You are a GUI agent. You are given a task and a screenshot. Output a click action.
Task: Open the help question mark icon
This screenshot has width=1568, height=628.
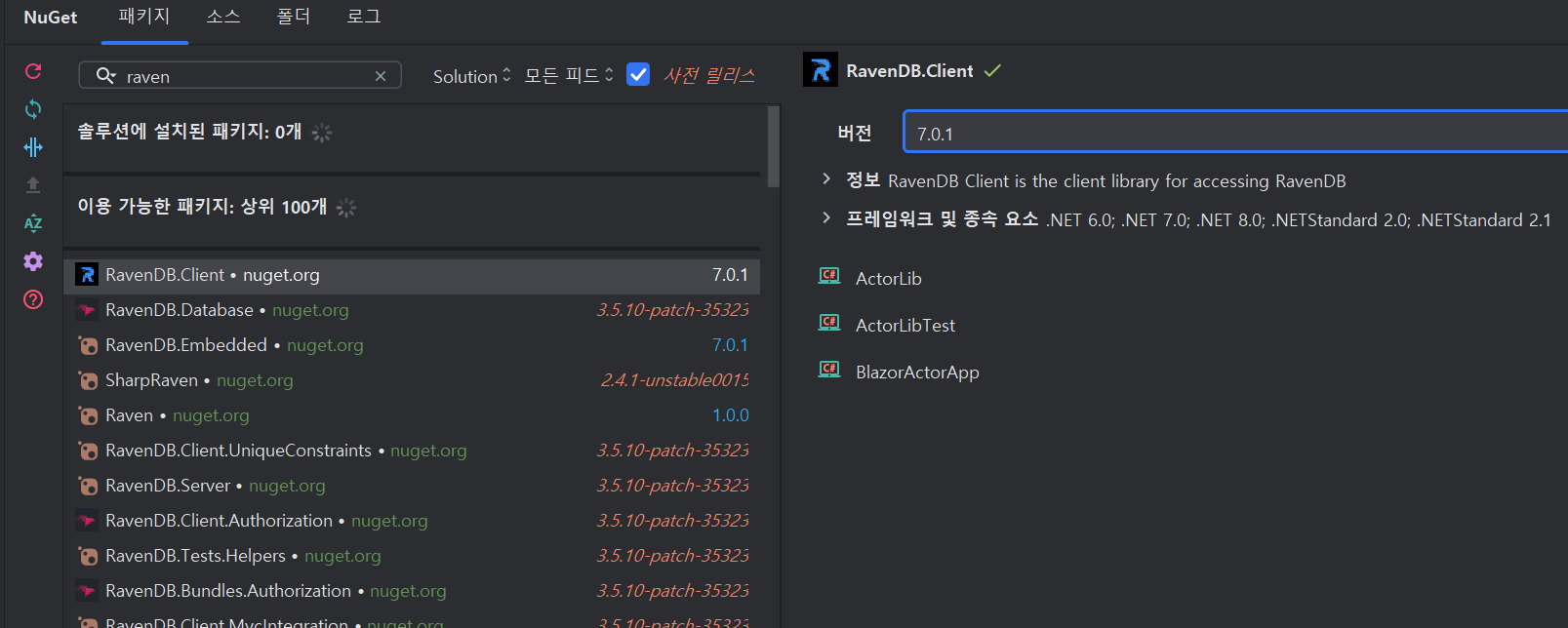33,299
